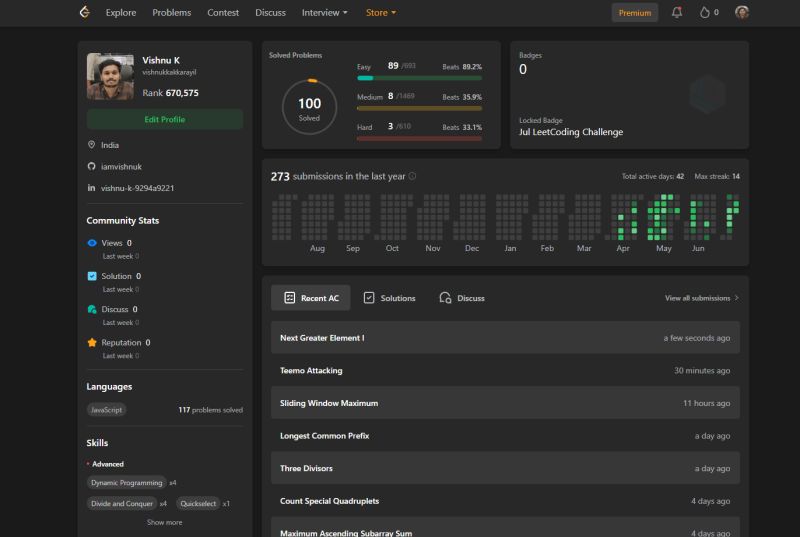Switch to the Recent AC tab

click(311, 298)
